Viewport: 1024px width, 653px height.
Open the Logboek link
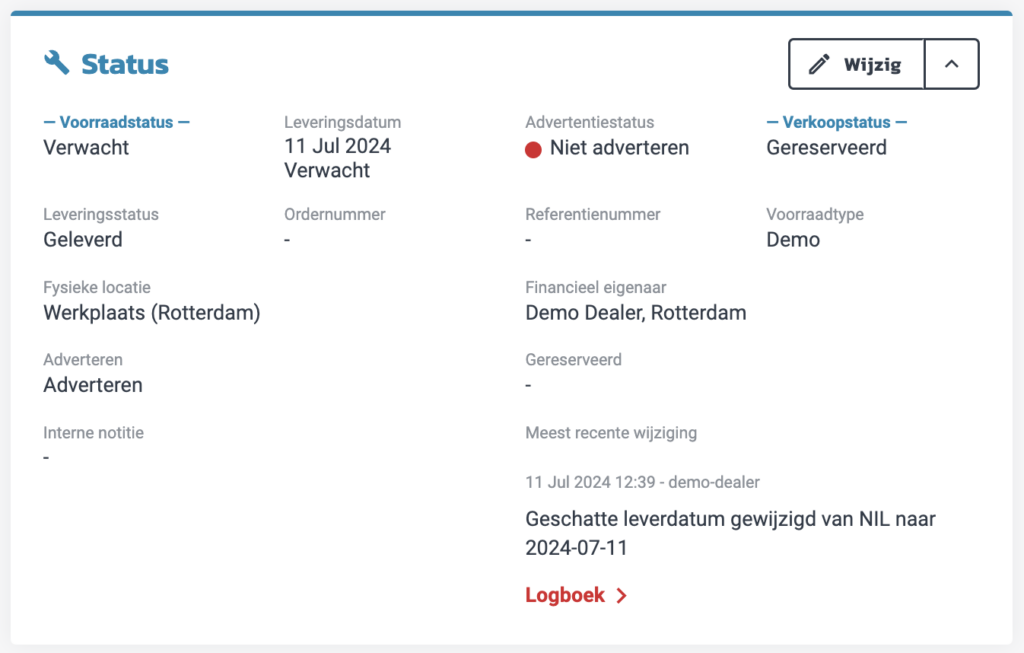click(x=565, y=595)
